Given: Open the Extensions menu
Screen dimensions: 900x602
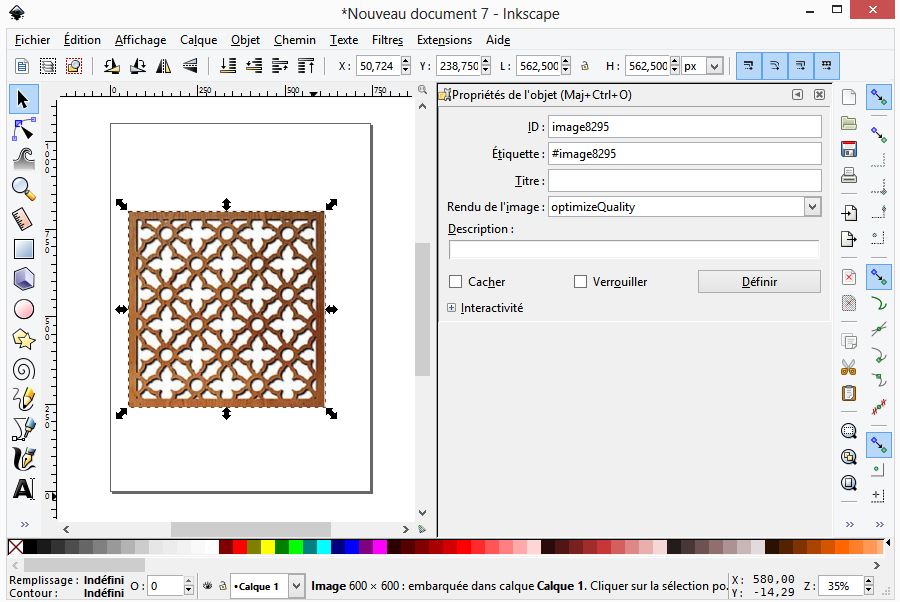Looking at the screenshot, I should [444, 40].
